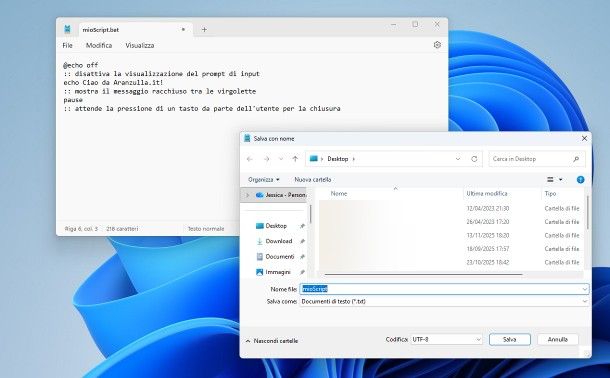Select the folder modified 23/10/2025 18:42
610x378 pixels.
point(451,262)
